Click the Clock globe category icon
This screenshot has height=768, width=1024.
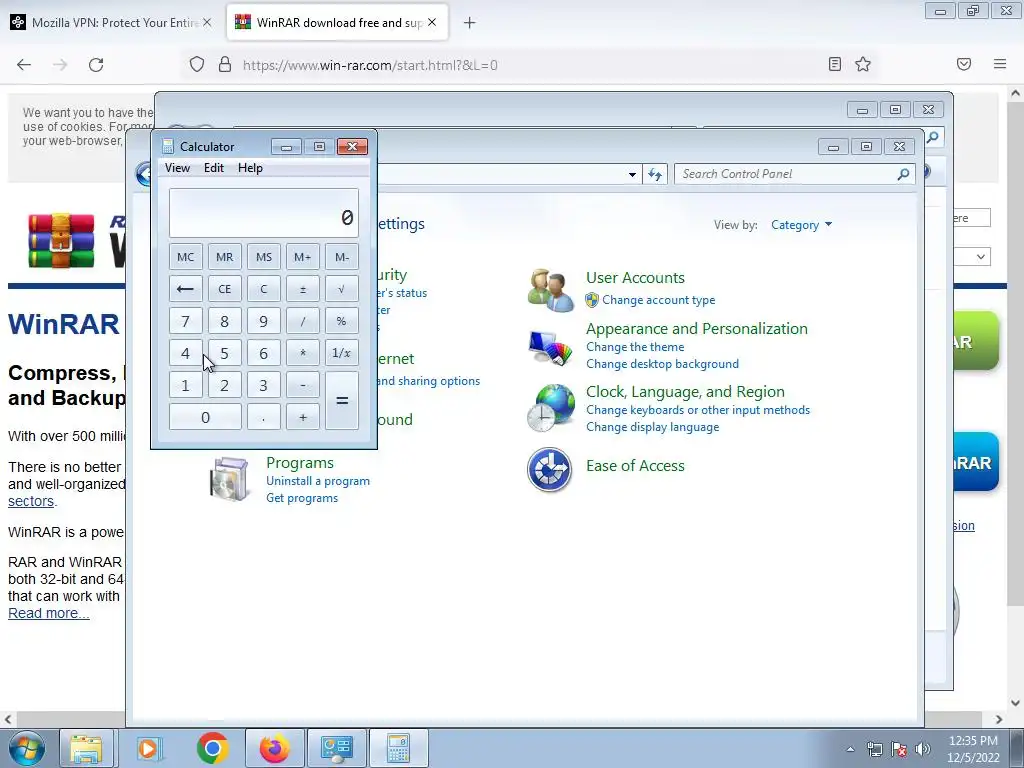(549, 408)
